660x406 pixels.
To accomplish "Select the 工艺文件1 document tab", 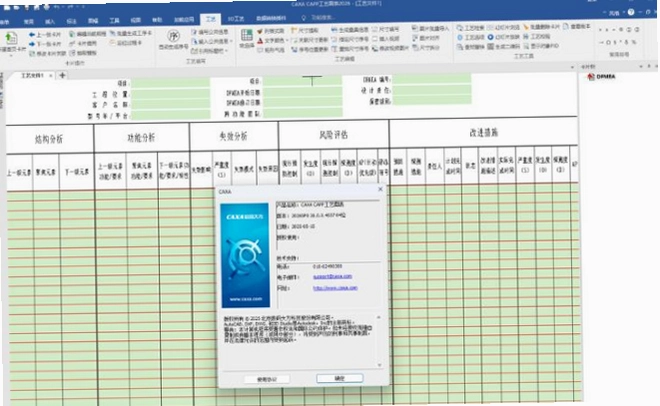I will pos(32,75).
